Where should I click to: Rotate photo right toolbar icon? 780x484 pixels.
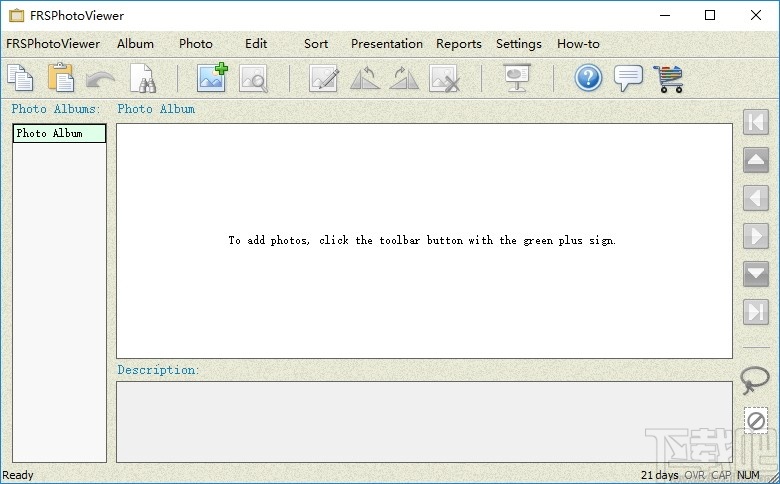[x=404, y=78]
